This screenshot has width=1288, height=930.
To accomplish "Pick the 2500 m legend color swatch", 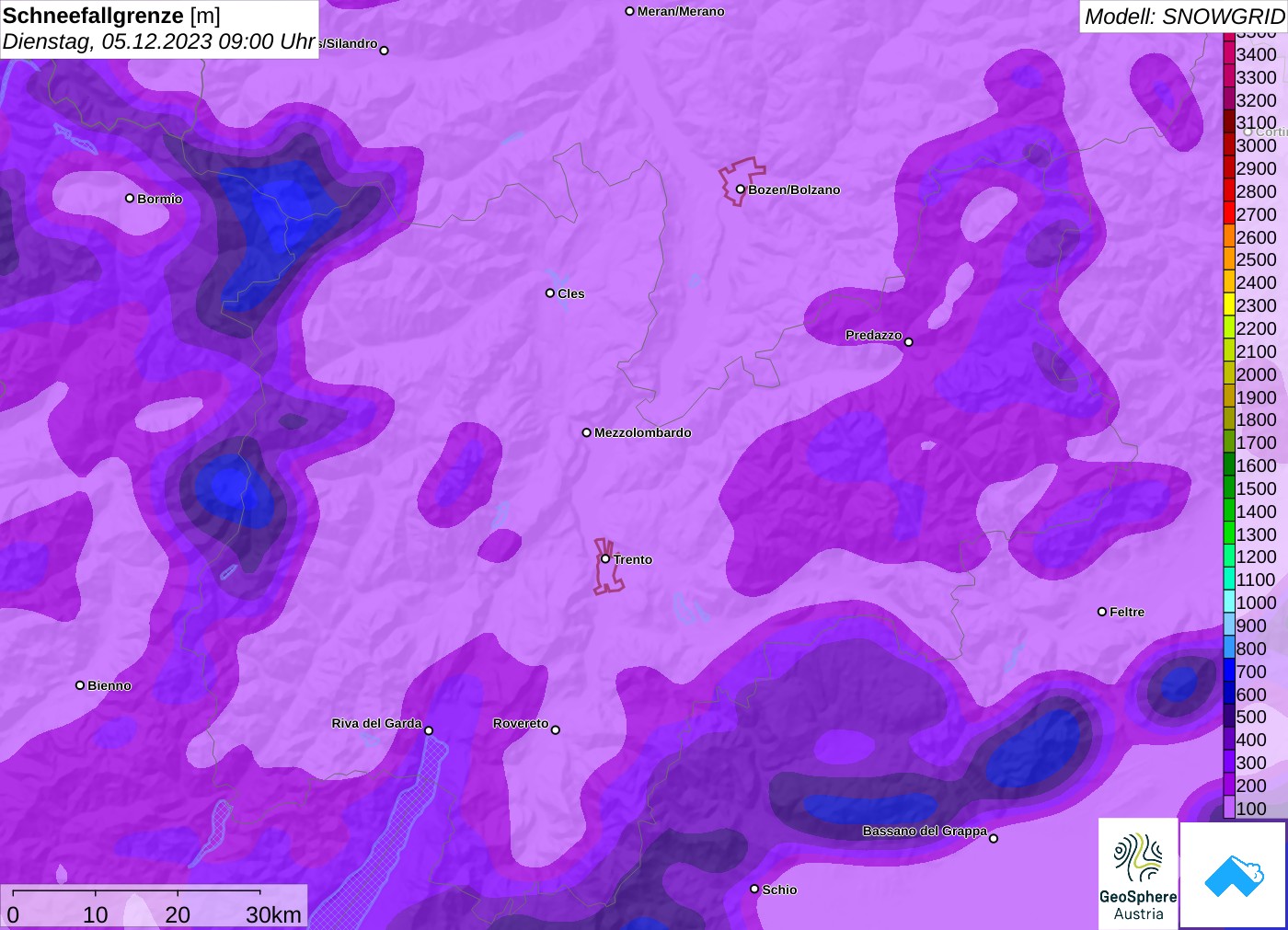I will tap(1229, 259).
